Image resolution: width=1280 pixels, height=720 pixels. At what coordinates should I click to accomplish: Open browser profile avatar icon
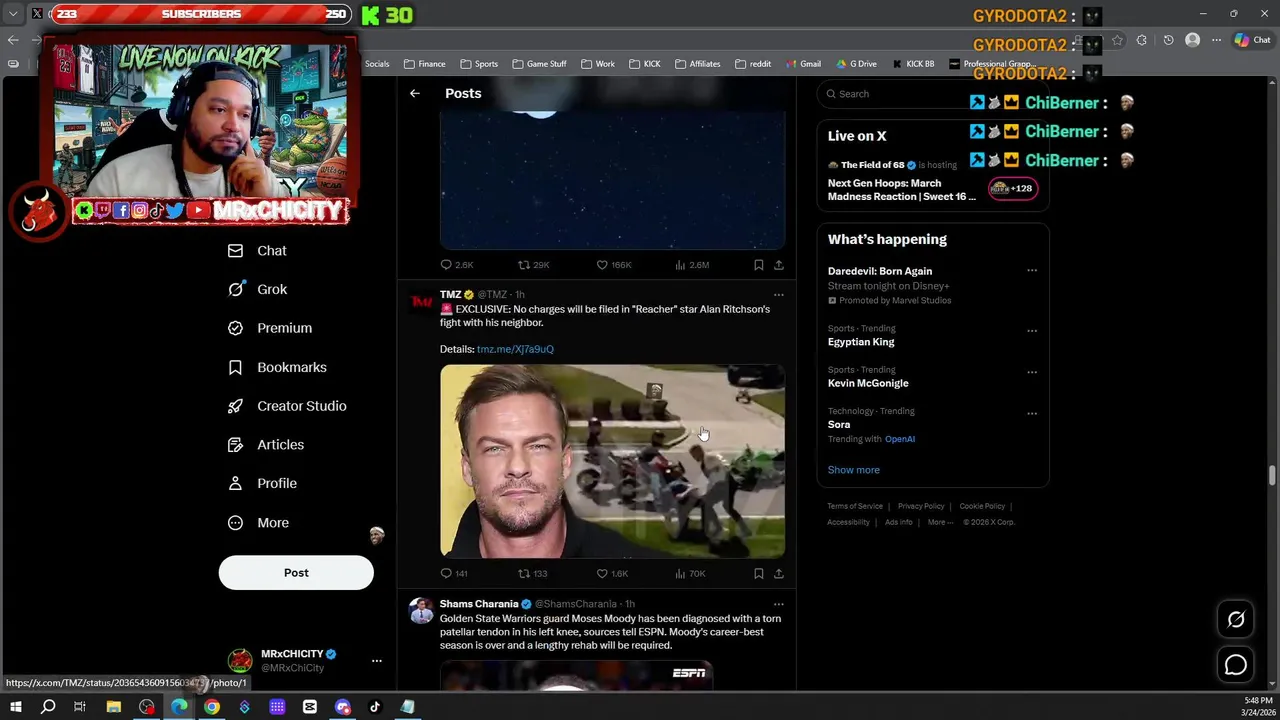tap(1192, 40)
